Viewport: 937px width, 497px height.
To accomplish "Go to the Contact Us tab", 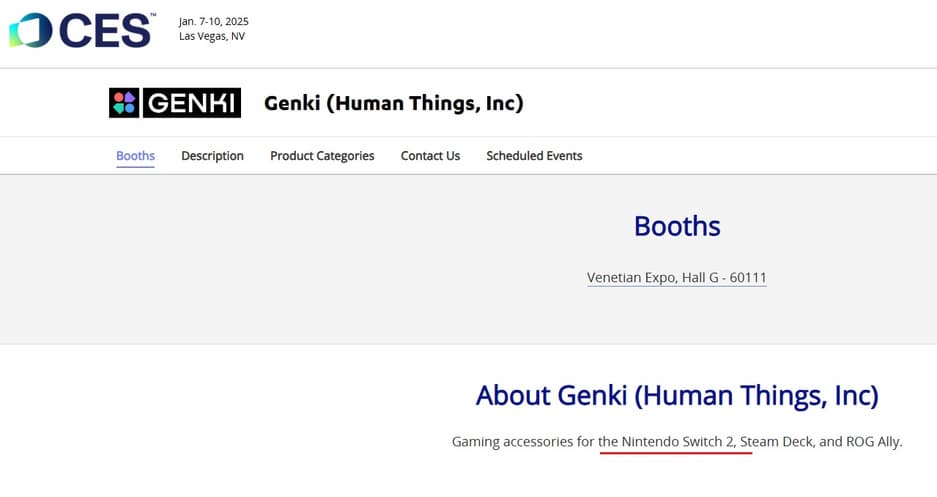I will pos(430,156).
